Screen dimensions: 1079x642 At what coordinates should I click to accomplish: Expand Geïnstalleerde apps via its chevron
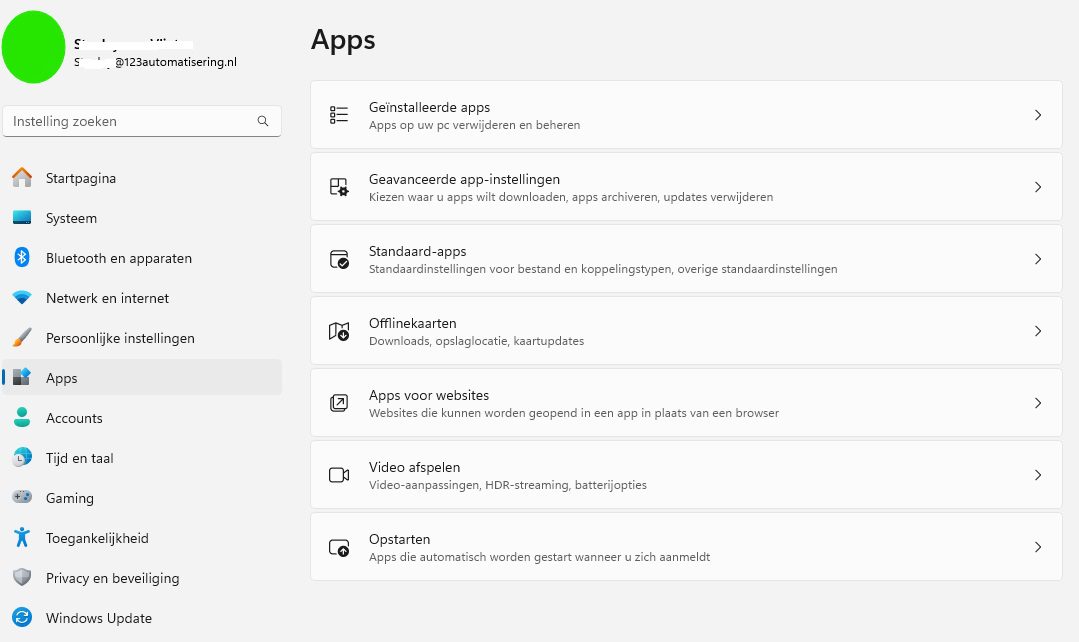pyautogui.click(x=1037, y=114)
